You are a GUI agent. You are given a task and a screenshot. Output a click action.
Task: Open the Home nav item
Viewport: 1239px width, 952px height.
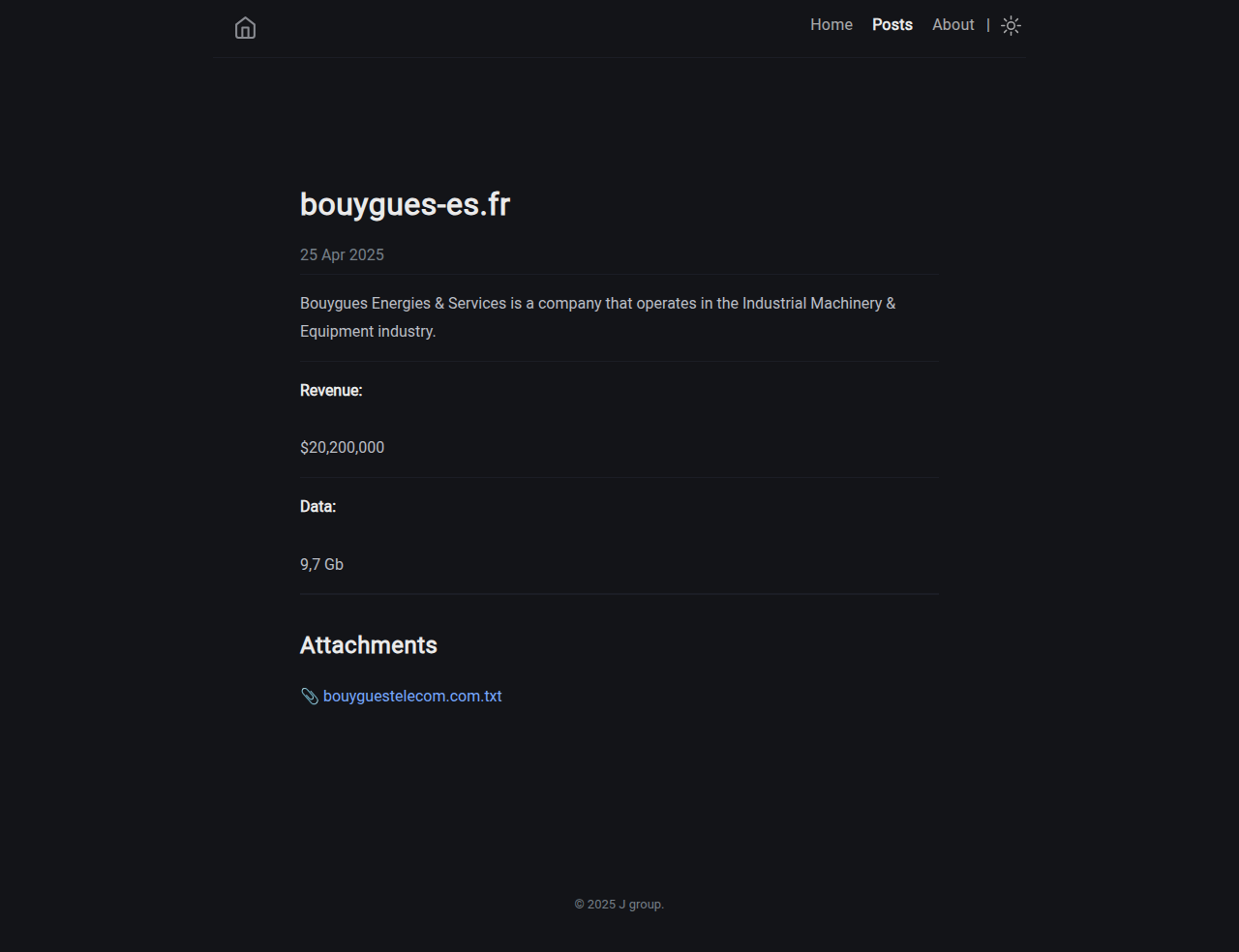point(831,25)
